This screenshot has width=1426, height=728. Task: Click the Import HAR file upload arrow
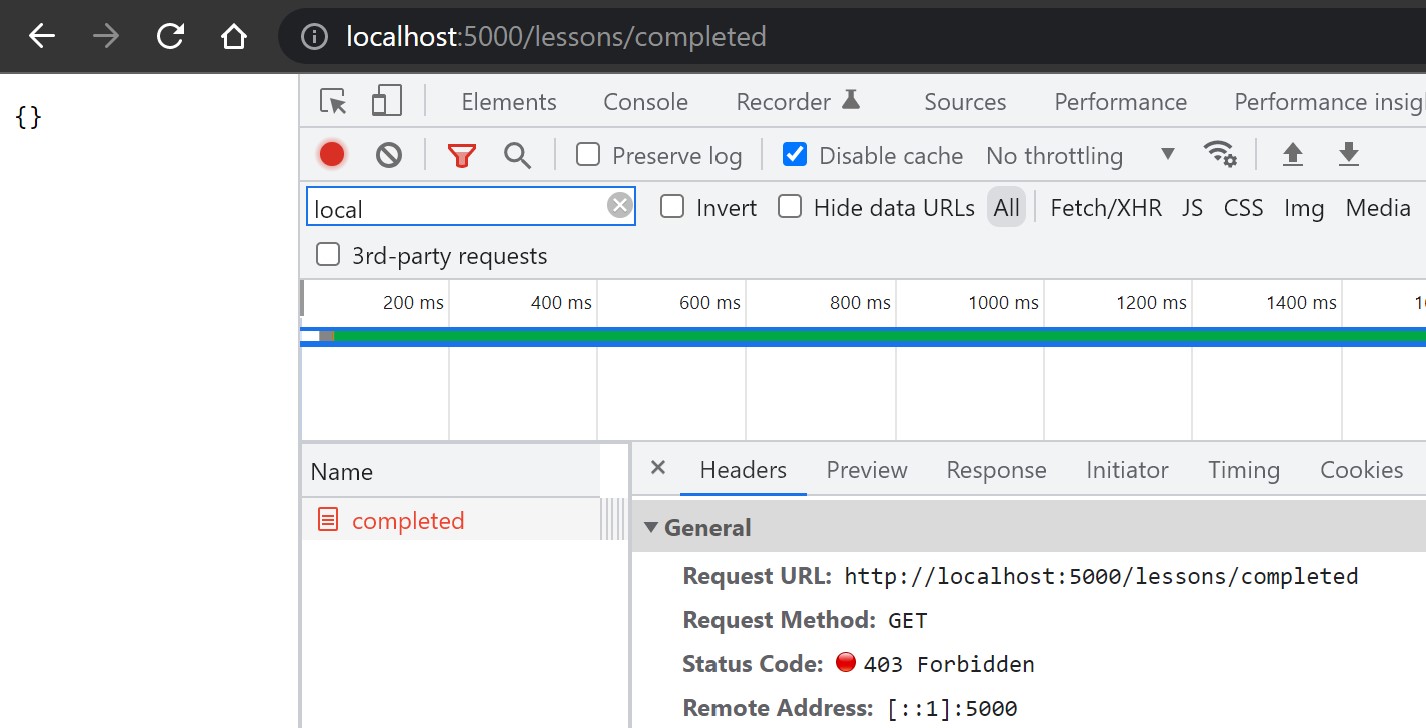click(1293, 154)
